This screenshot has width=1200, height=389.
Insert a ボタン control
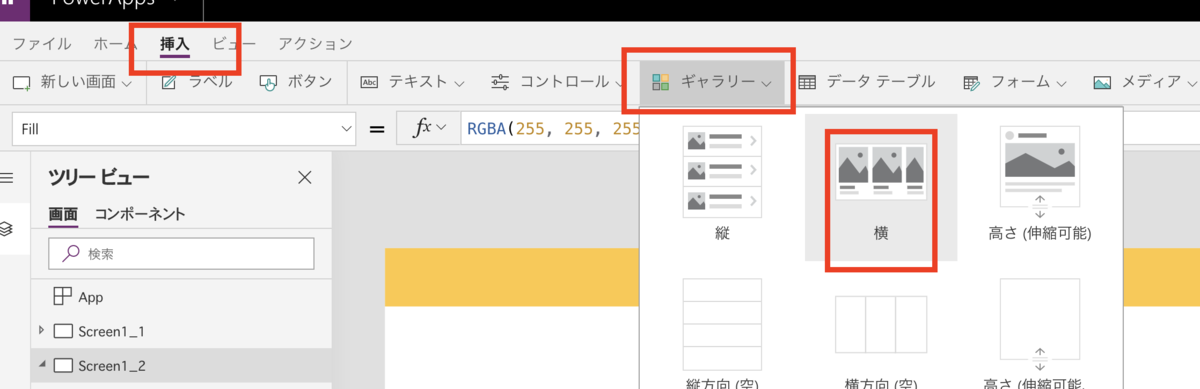(x=295, y=82)
